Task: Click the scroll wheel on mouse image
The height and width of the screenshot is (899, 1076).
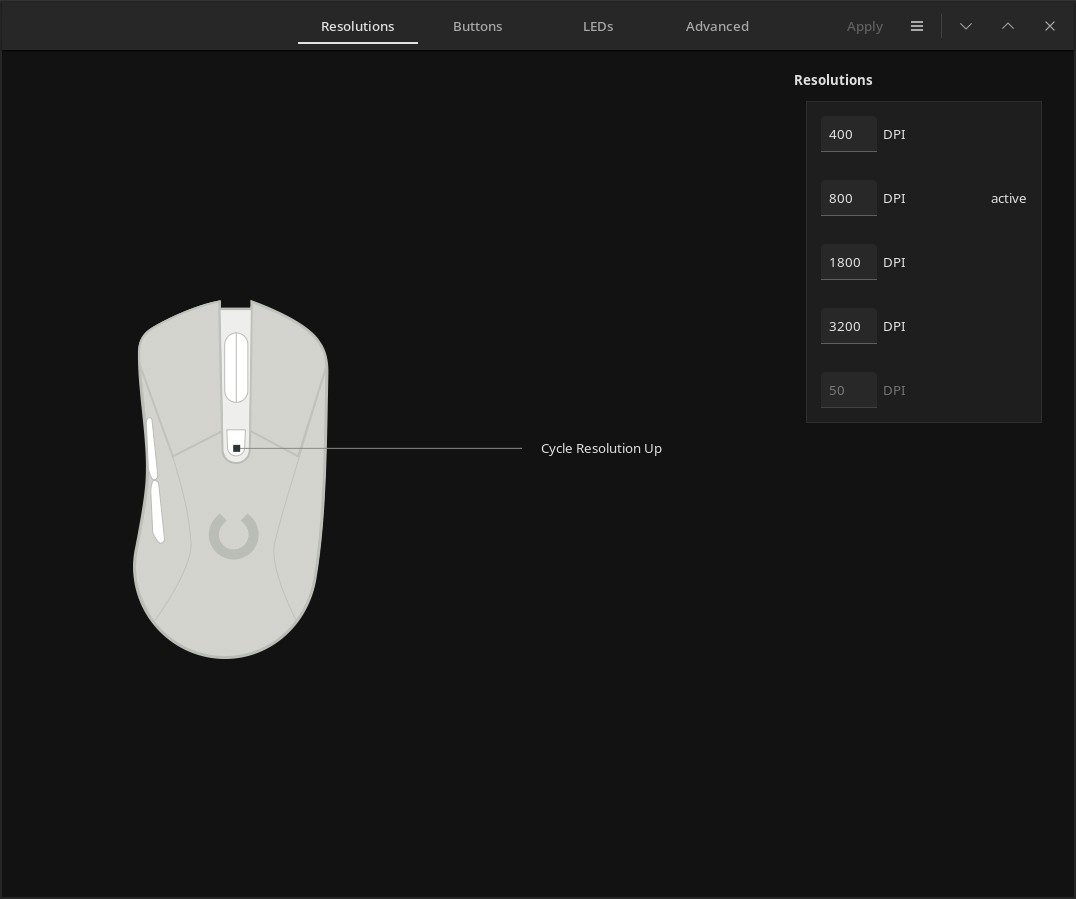Action: (236, 367)
